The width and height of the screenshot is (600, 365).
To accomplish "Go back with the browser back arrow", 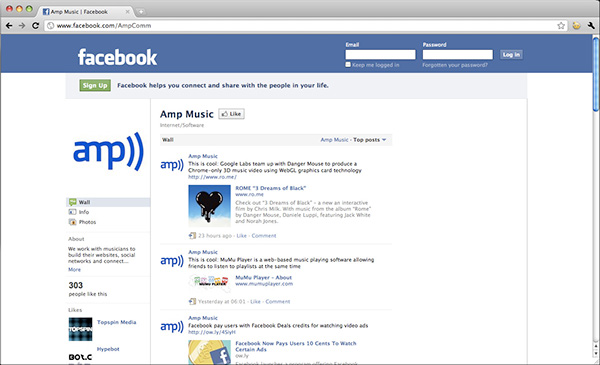I will 9,26.
